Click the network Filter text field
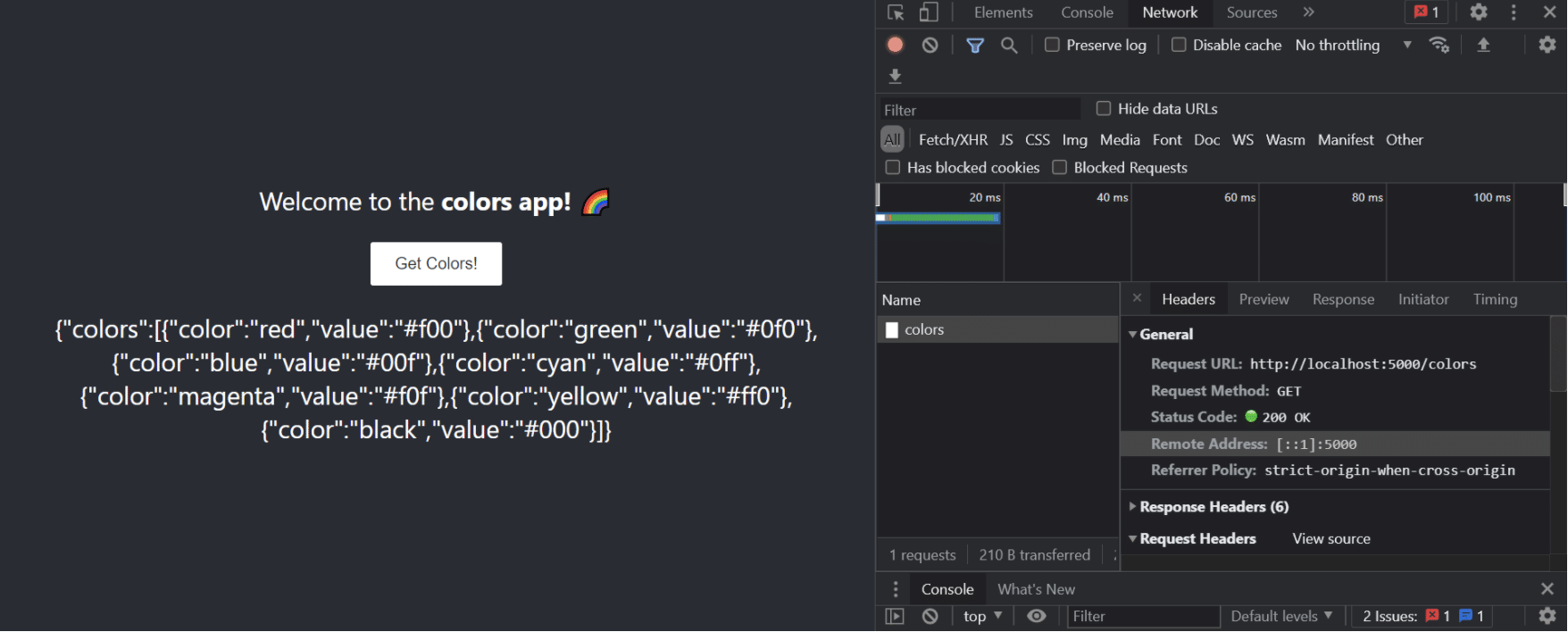The height and width of the screenshot is (632, 1568). pos(980,110)
